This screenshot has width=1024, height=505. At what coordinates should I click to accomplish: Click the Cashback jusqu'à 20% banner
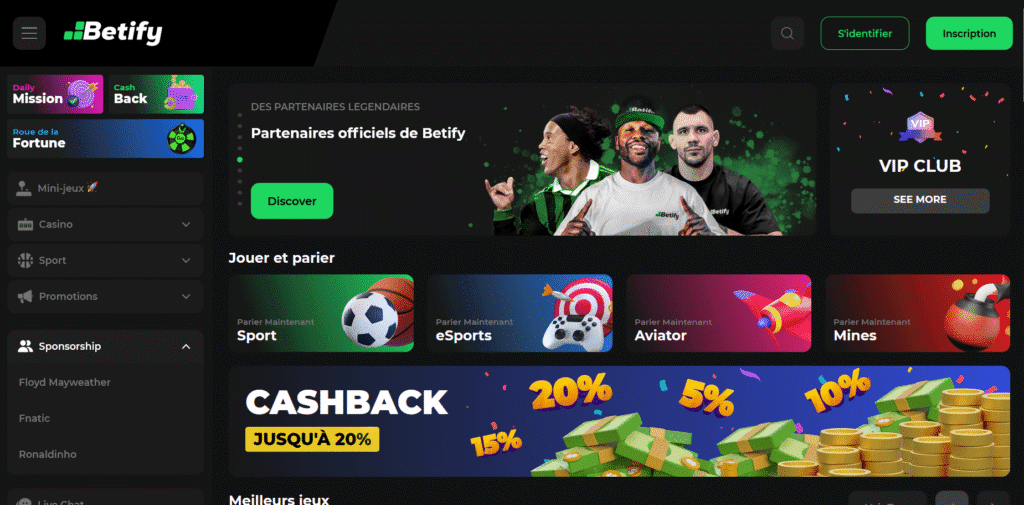pyautogui.click(x=619, y=421)
